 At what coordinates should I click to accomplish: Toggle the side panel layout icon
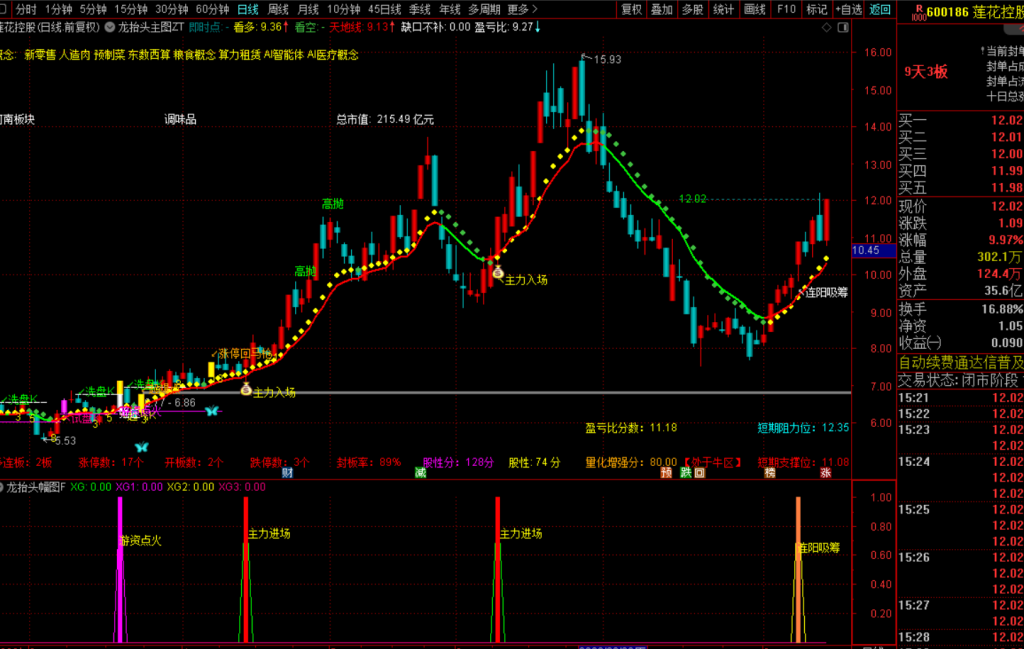tap(843, 27)
